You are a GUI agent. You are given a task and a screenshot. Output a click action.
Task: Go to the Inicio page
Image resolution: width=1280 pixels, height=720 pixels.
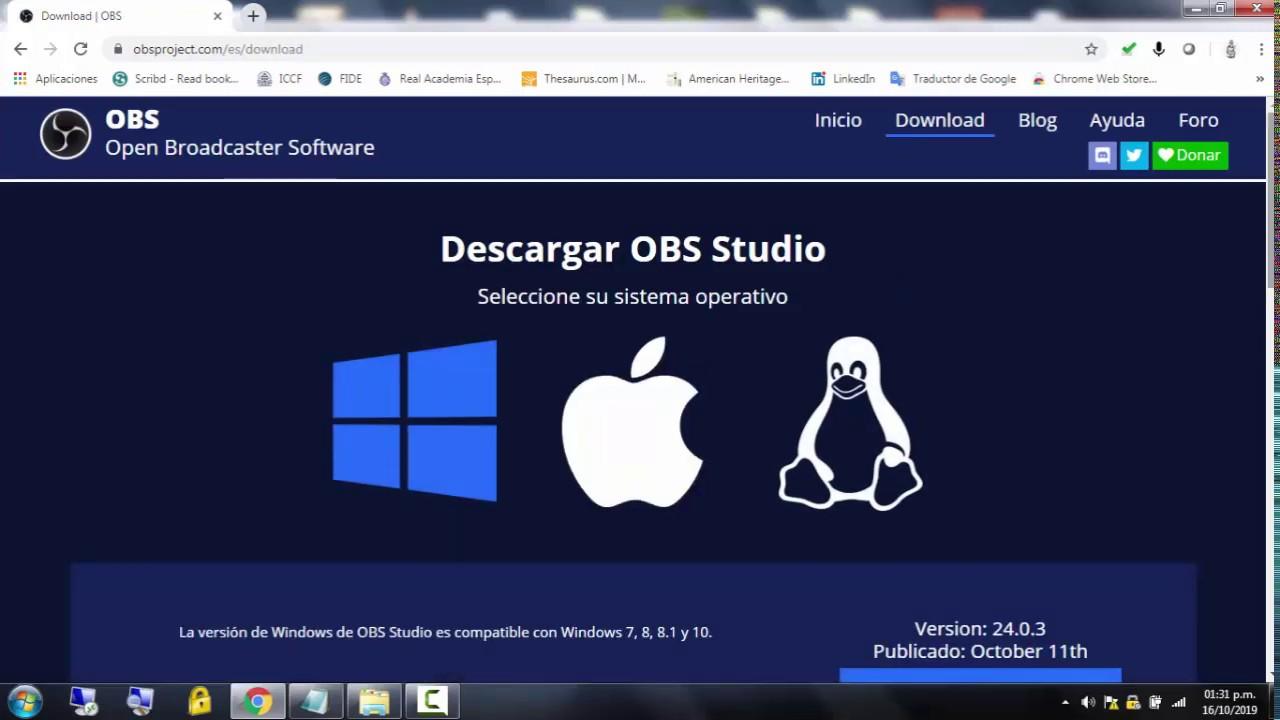pos(838,120)
